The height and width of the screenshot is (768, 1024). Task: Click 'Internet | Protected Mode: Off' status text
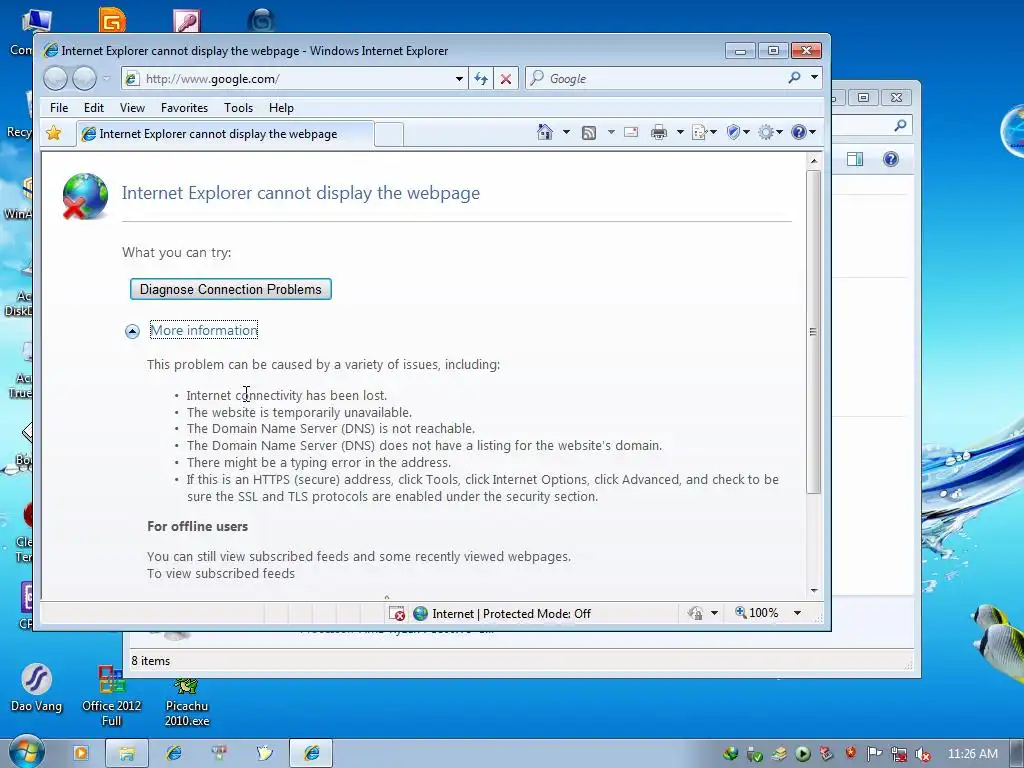(511, 614)
